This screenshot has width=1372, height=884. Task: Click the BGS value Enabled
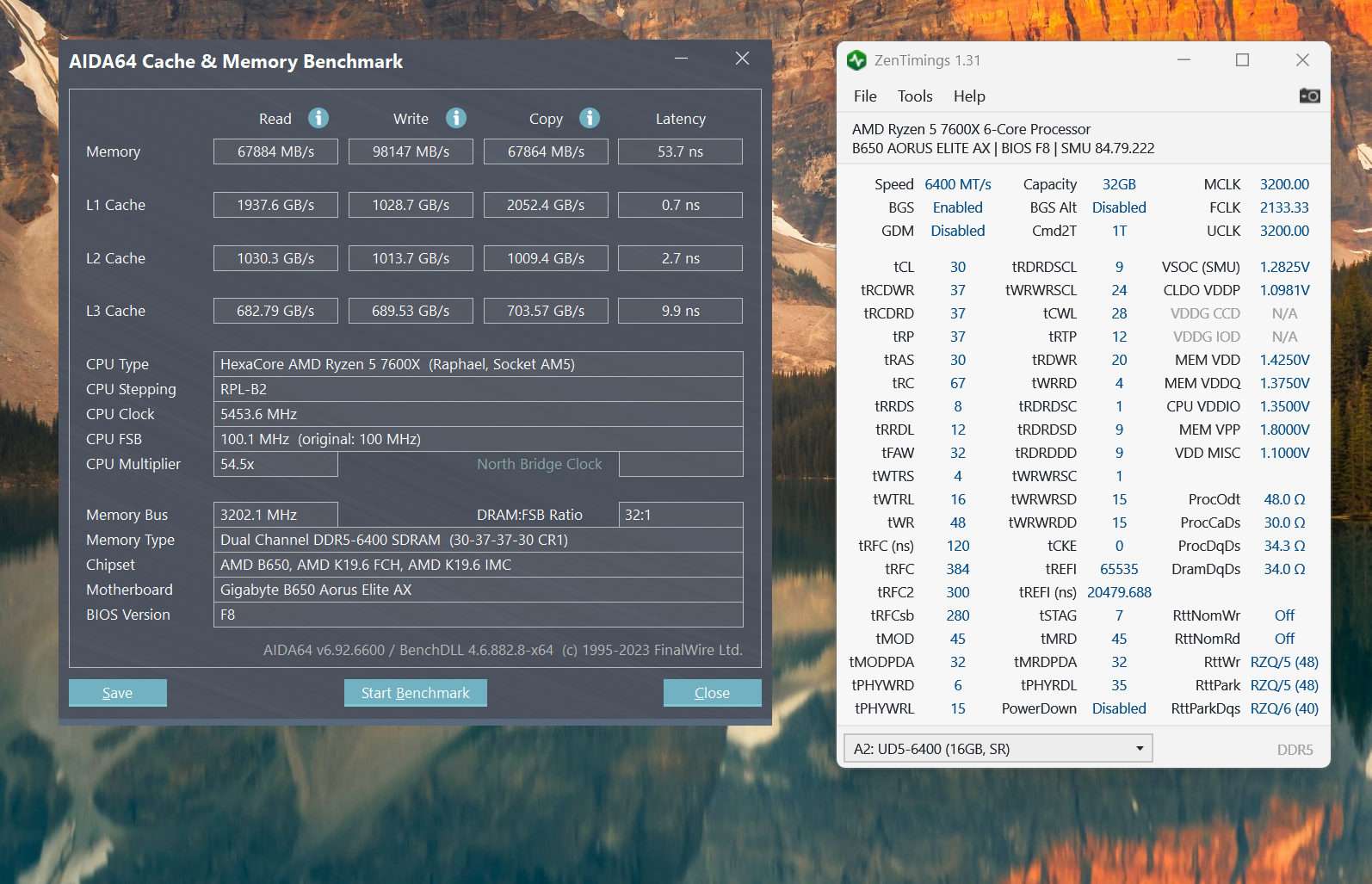[958, 207]
